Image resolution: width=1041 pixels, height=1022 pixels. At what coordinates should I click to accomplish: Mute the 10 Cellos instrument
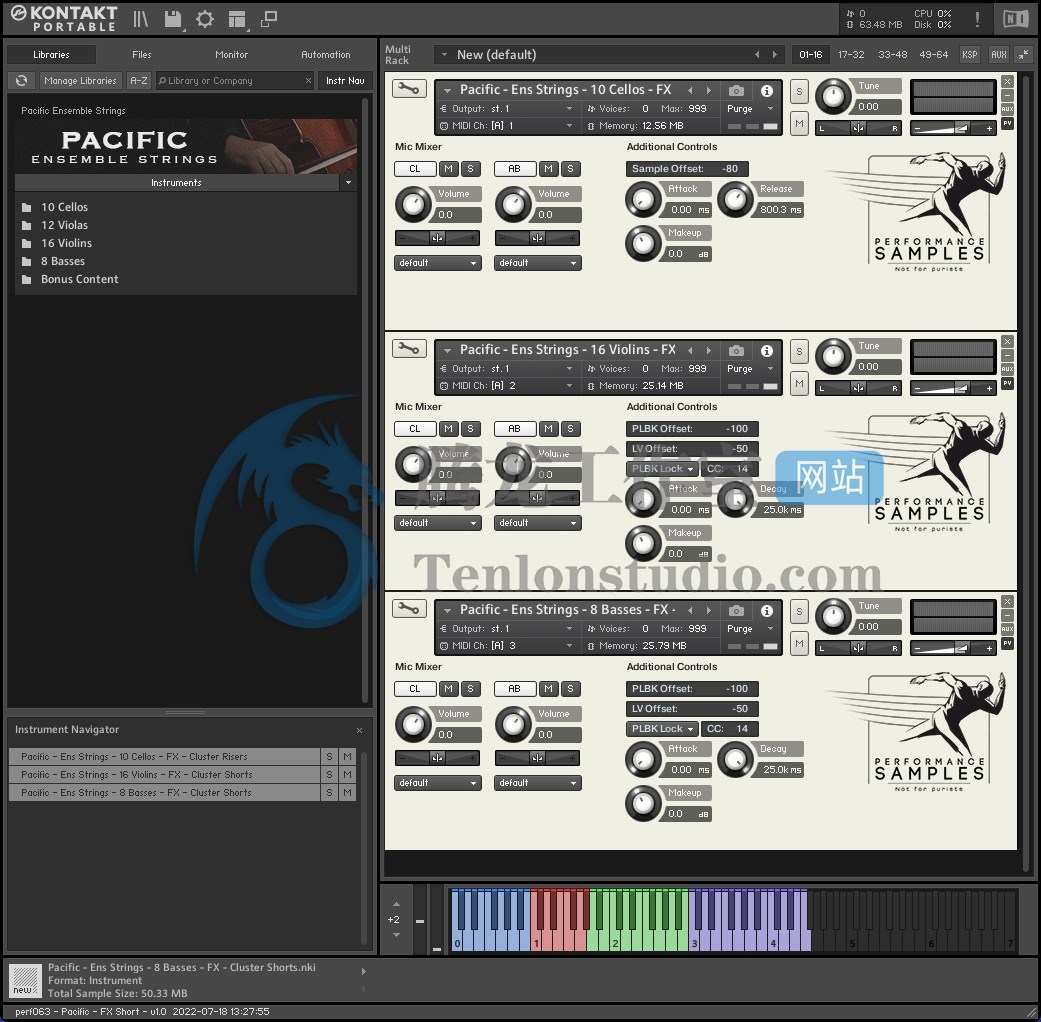pyautogui.click(x=799, y=123)
